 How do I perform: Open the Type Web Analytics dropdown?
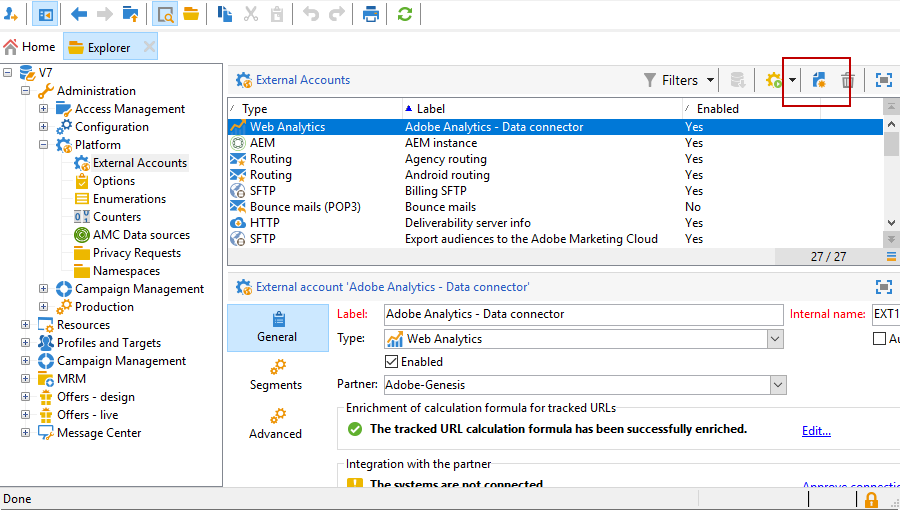pos(775,339)
